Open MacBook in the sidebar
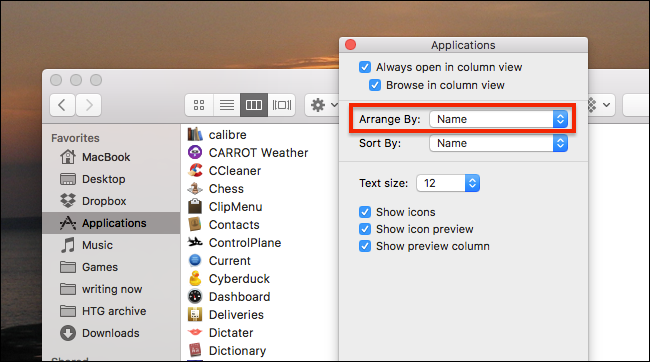The image size is (650, 362). point(111,157)
